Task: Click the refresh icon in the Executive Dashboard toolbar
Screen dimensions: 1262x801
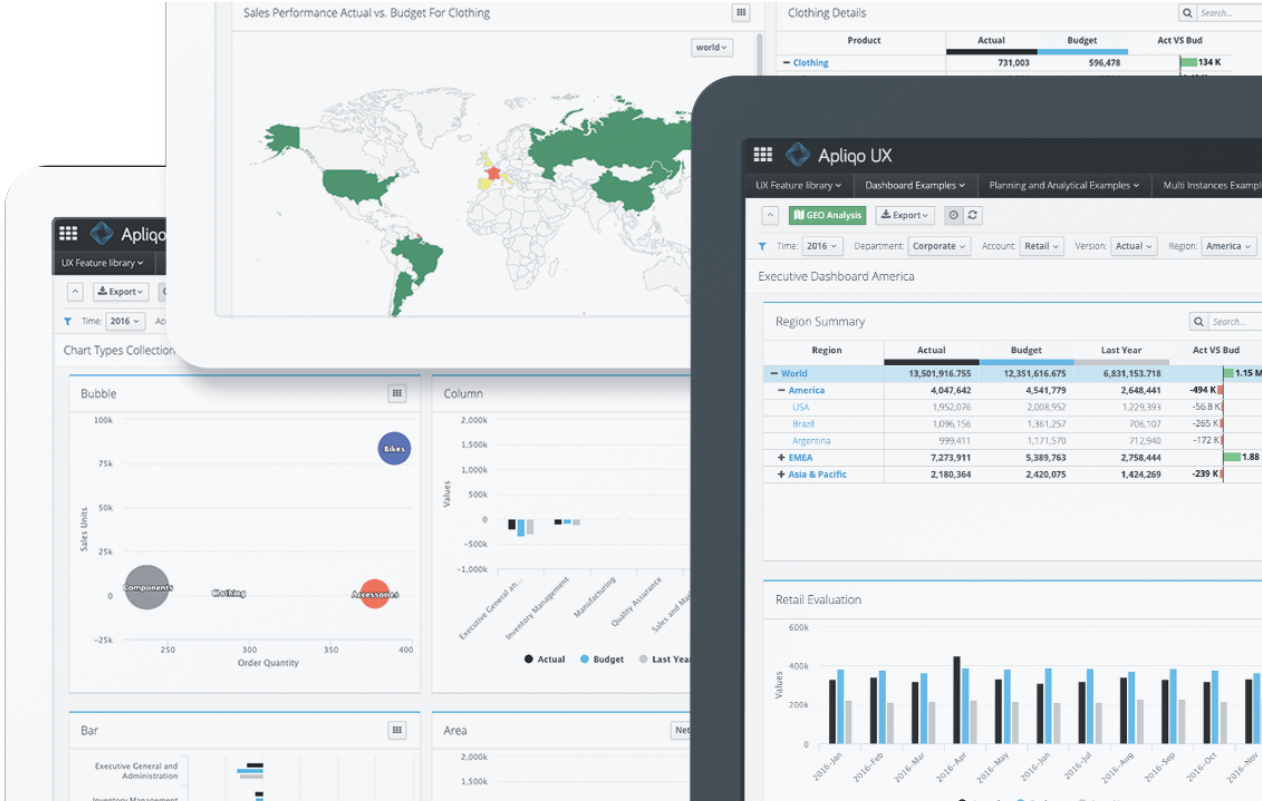Action: (972, 215)
